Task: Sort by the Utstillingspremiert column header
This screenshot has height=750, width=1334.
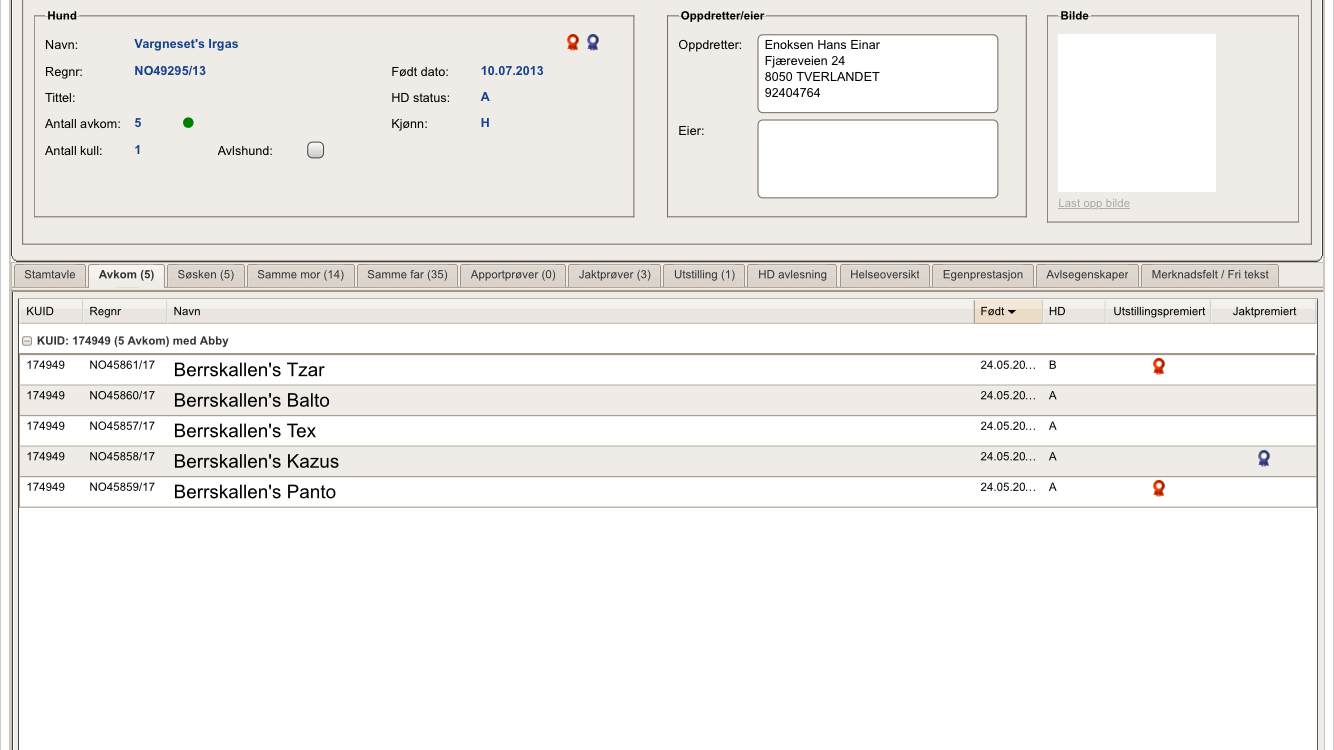Action: click(x=1159, y=312)
